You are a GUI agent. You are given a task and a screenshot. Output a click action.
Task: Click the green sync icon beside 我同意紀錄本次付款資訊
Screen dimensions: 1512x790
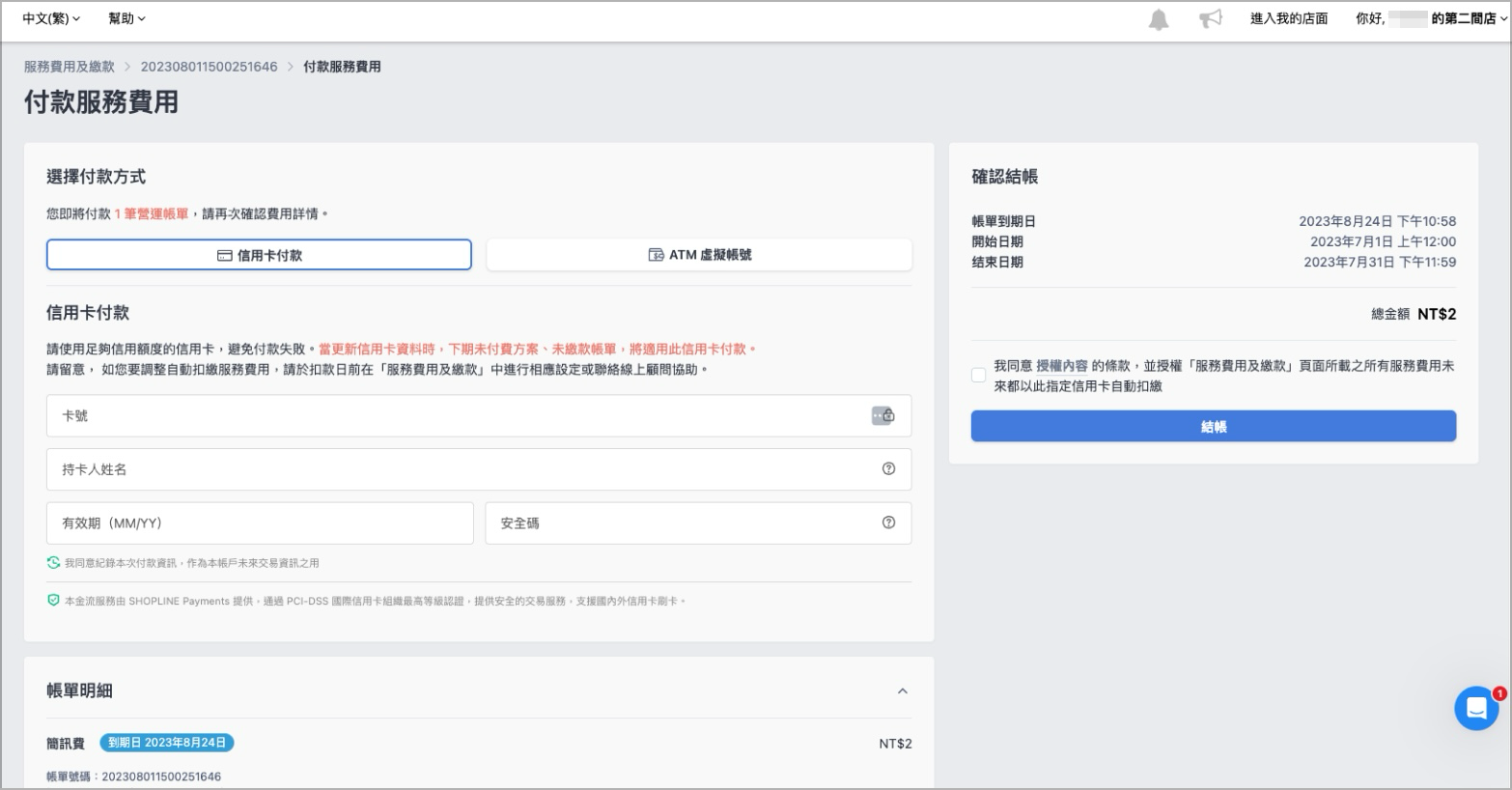coord(53,562)
